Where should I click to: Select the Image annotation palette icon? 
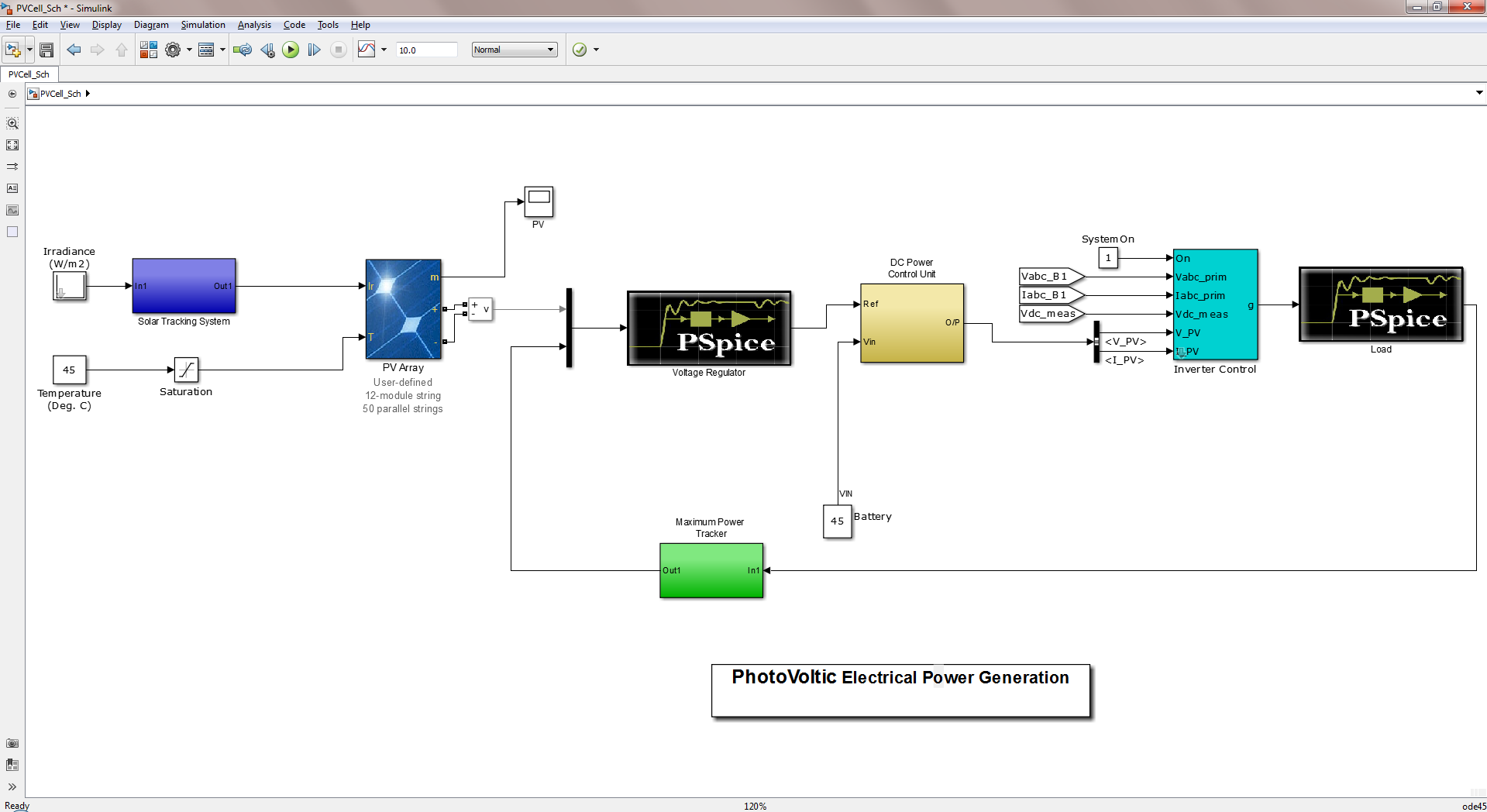coord(12,210)
